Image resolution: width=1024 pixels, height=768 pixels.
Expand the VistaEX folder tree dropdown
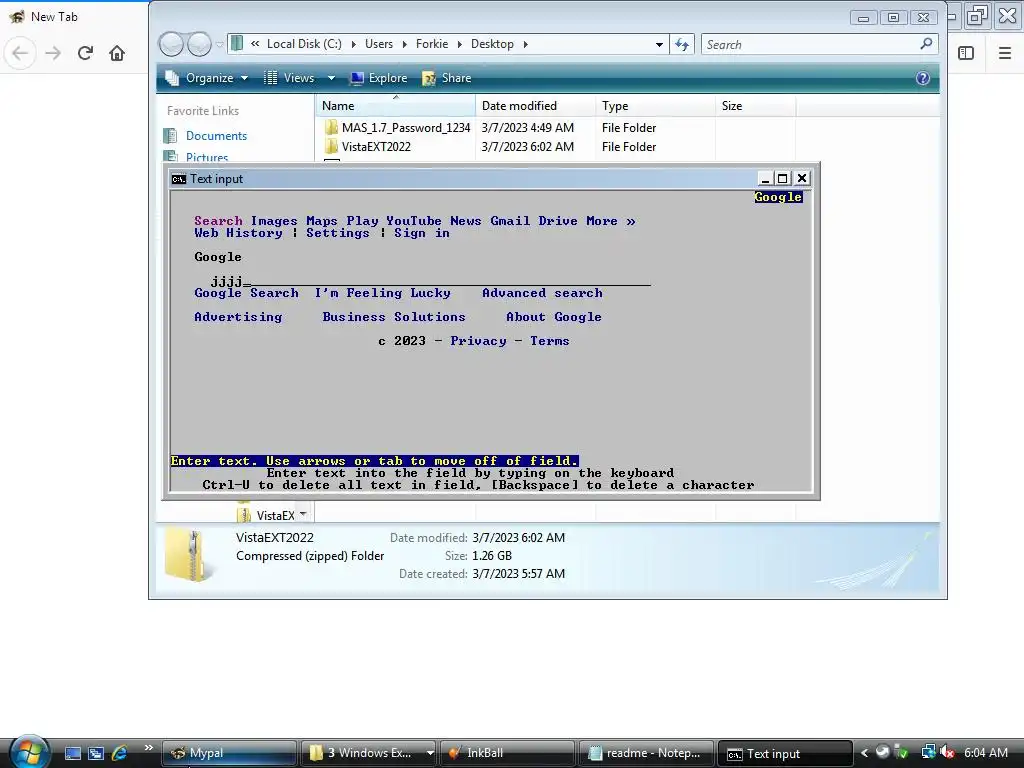coord(303,514)
